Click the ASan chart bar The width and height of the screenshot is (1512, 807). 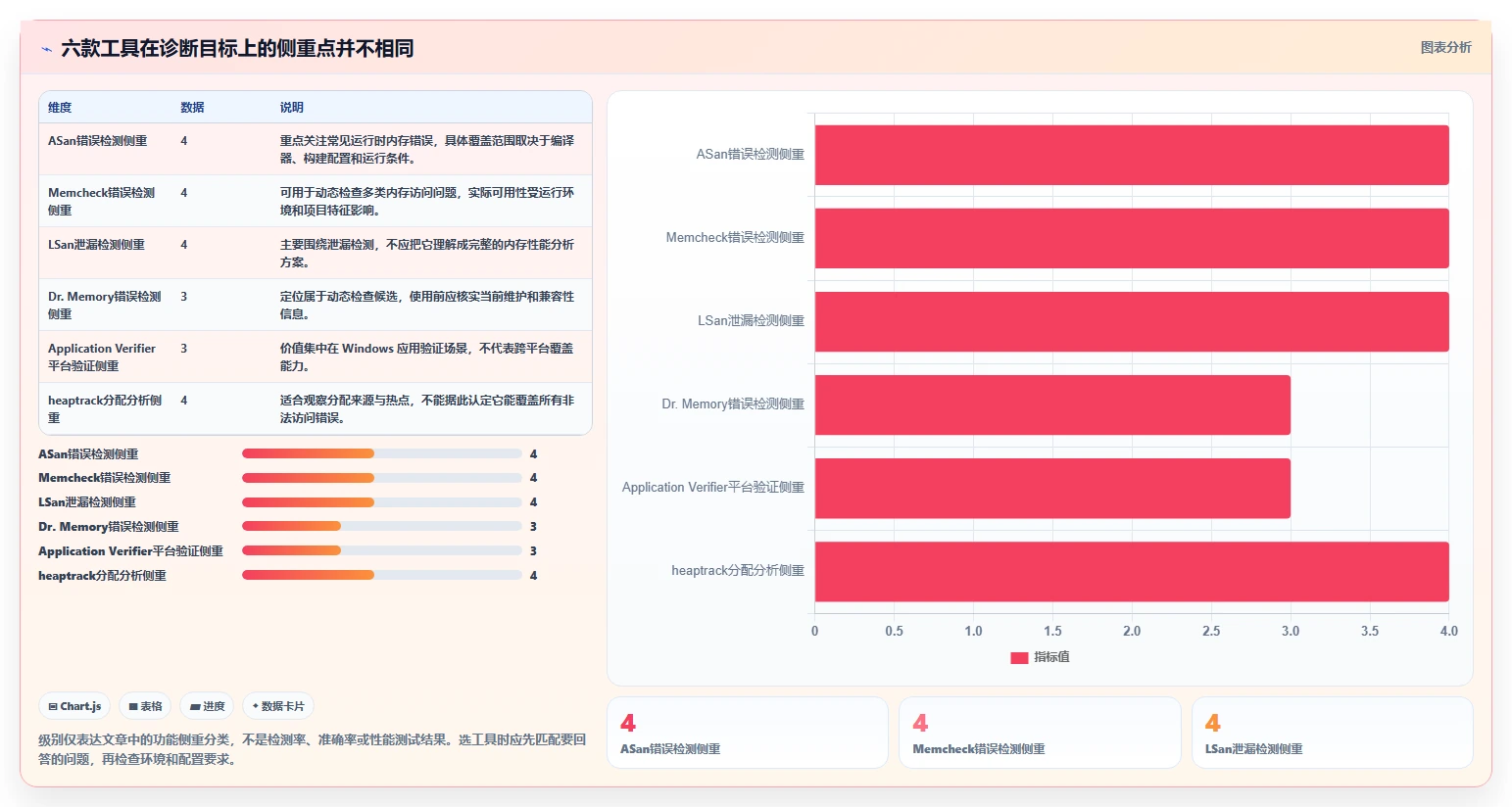pyautogui.click(x=1132, y=155)
